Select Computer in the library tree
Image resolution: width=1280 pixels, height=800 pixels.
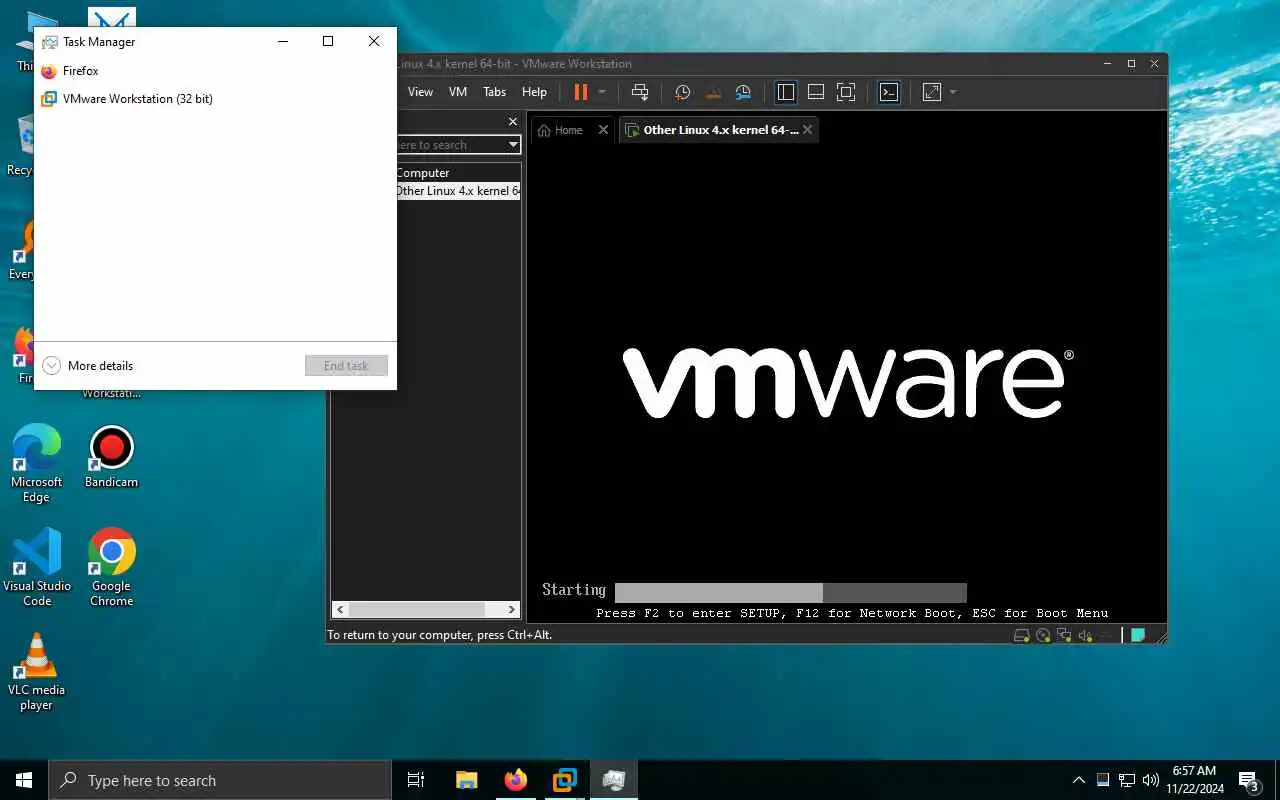pos(423,173)
